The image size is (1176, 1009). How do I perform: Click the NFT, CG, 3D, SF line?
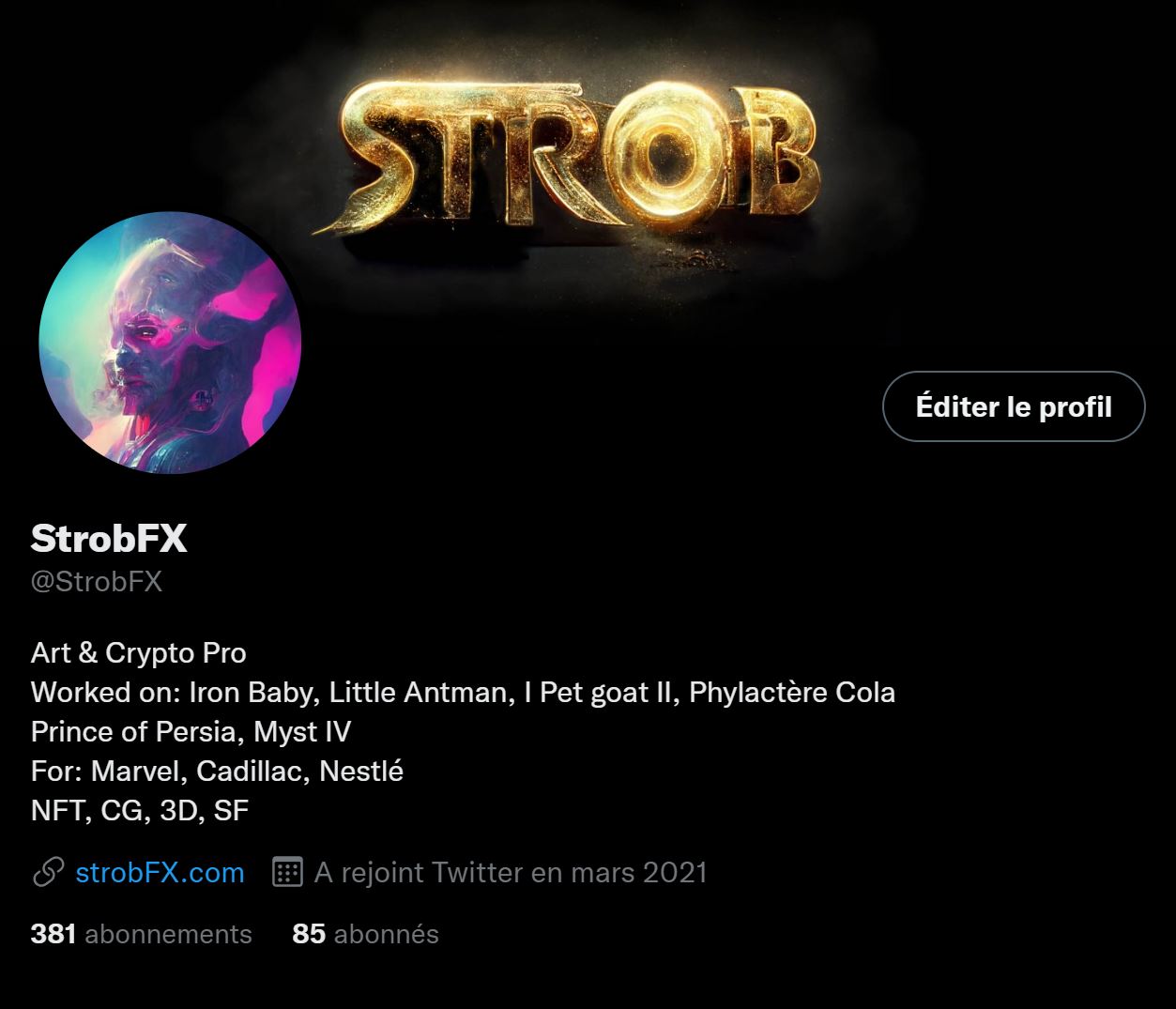[140, 811]
